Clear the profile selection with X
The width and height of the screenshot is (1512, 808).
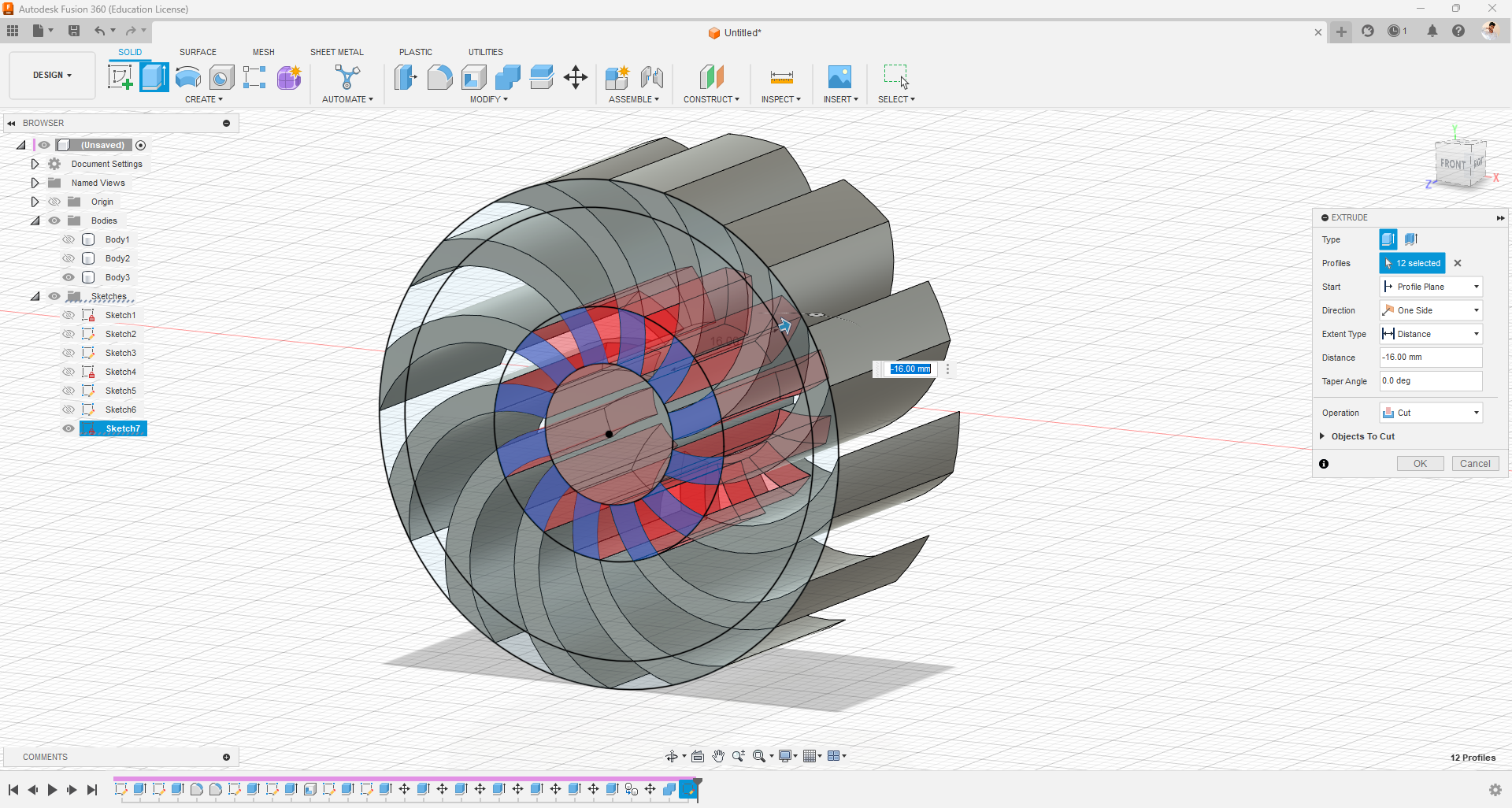pos(1458,263)
